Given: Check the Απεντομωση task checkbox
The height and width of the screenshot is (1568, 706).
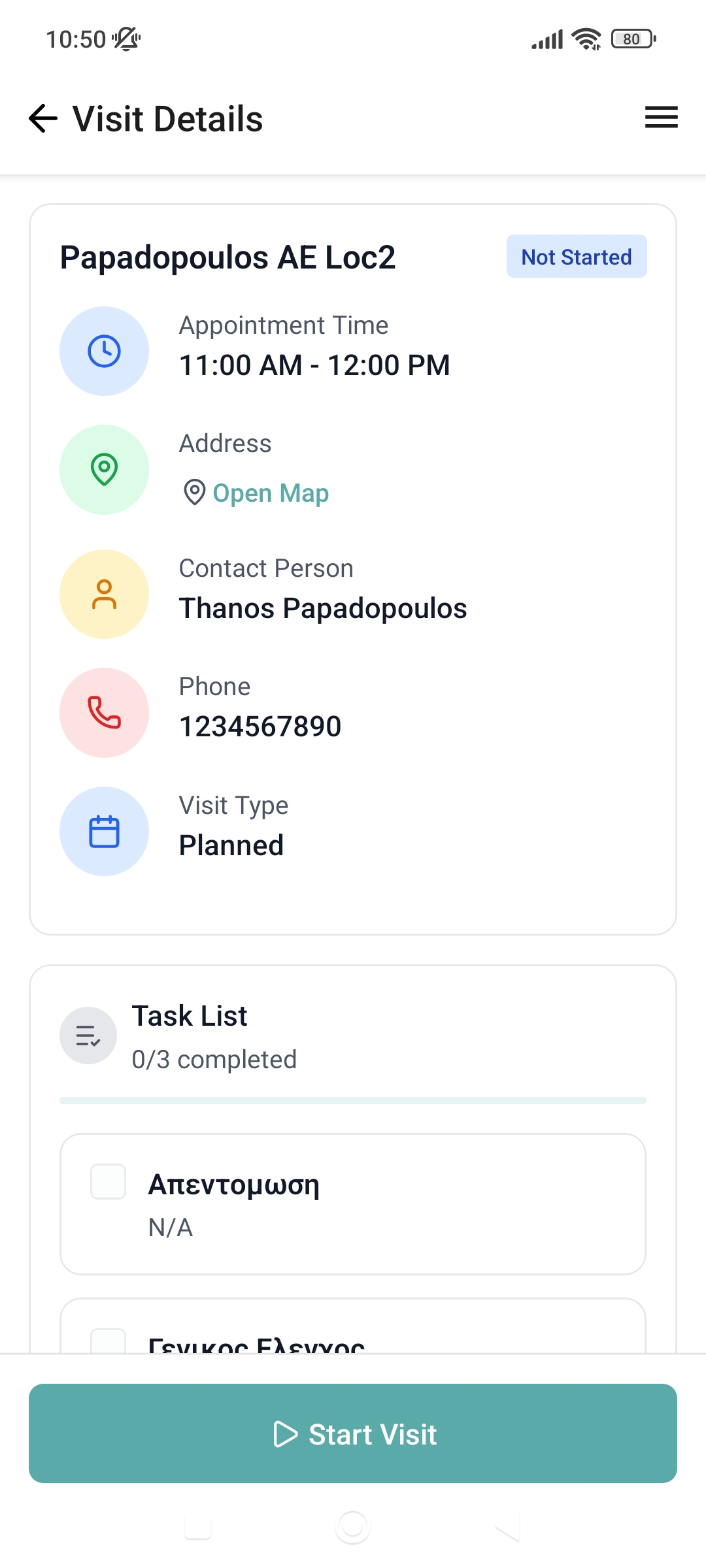Looking at the screenshot, I should click(108, 1181).
